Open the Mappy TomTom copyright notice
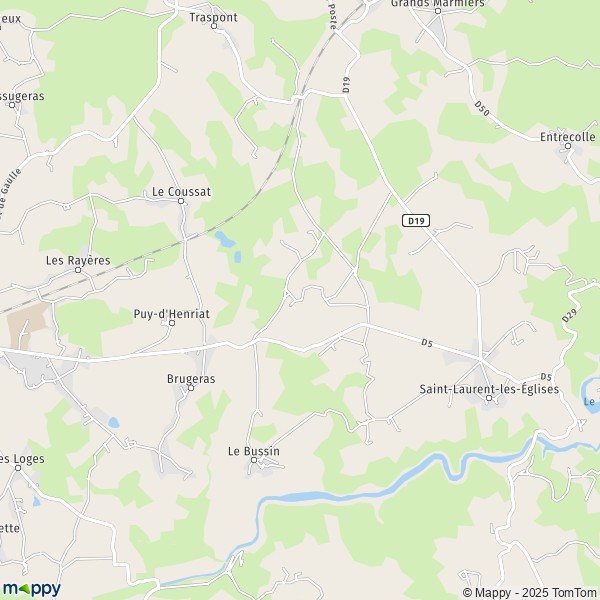Screen dimensions: 600x600 pos(529,592)
